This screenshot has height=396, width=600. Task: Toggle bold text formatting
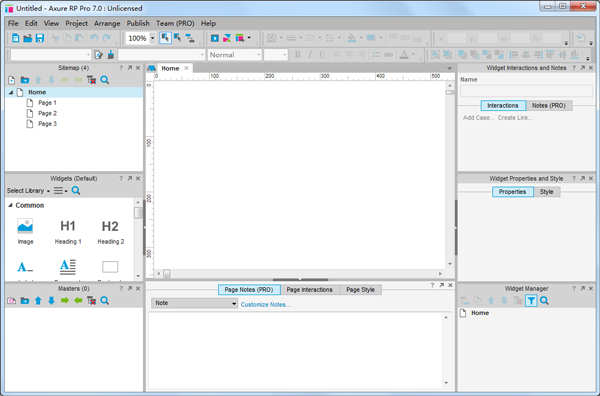(x=298, y=55)
